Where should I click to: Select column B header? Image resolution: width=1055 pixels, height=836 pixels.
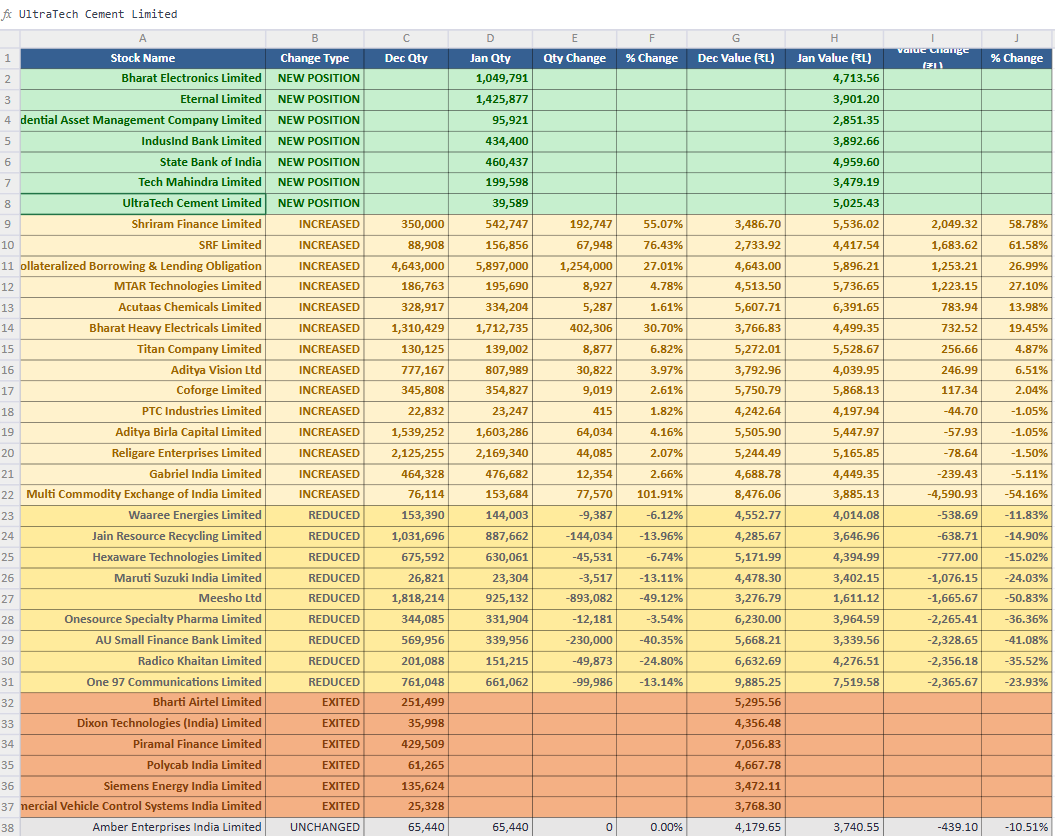[x=314, y=39]
